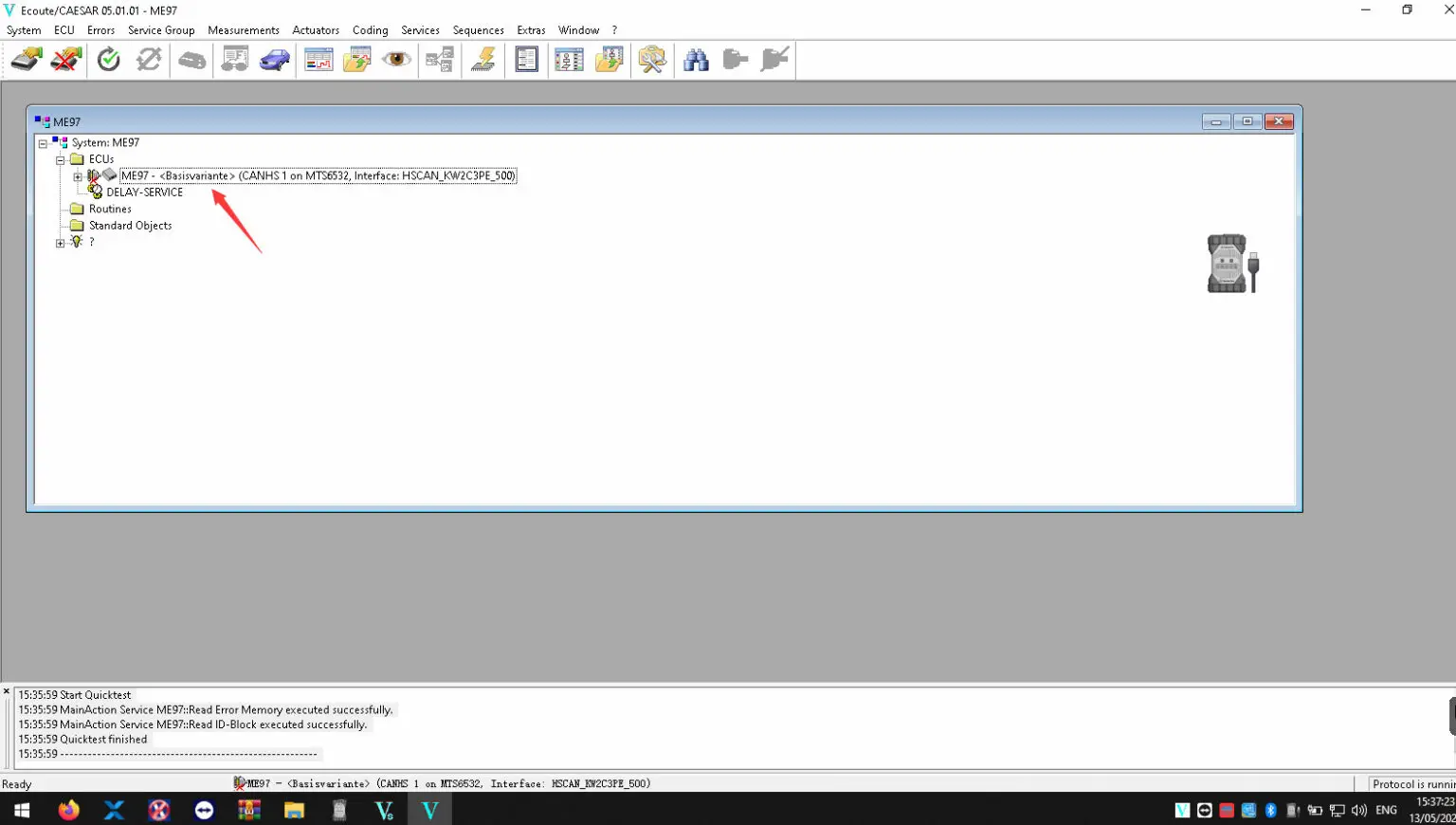Open the measurement graph window icon
The width and height of the screenshot is (1456, 825).
318,60
